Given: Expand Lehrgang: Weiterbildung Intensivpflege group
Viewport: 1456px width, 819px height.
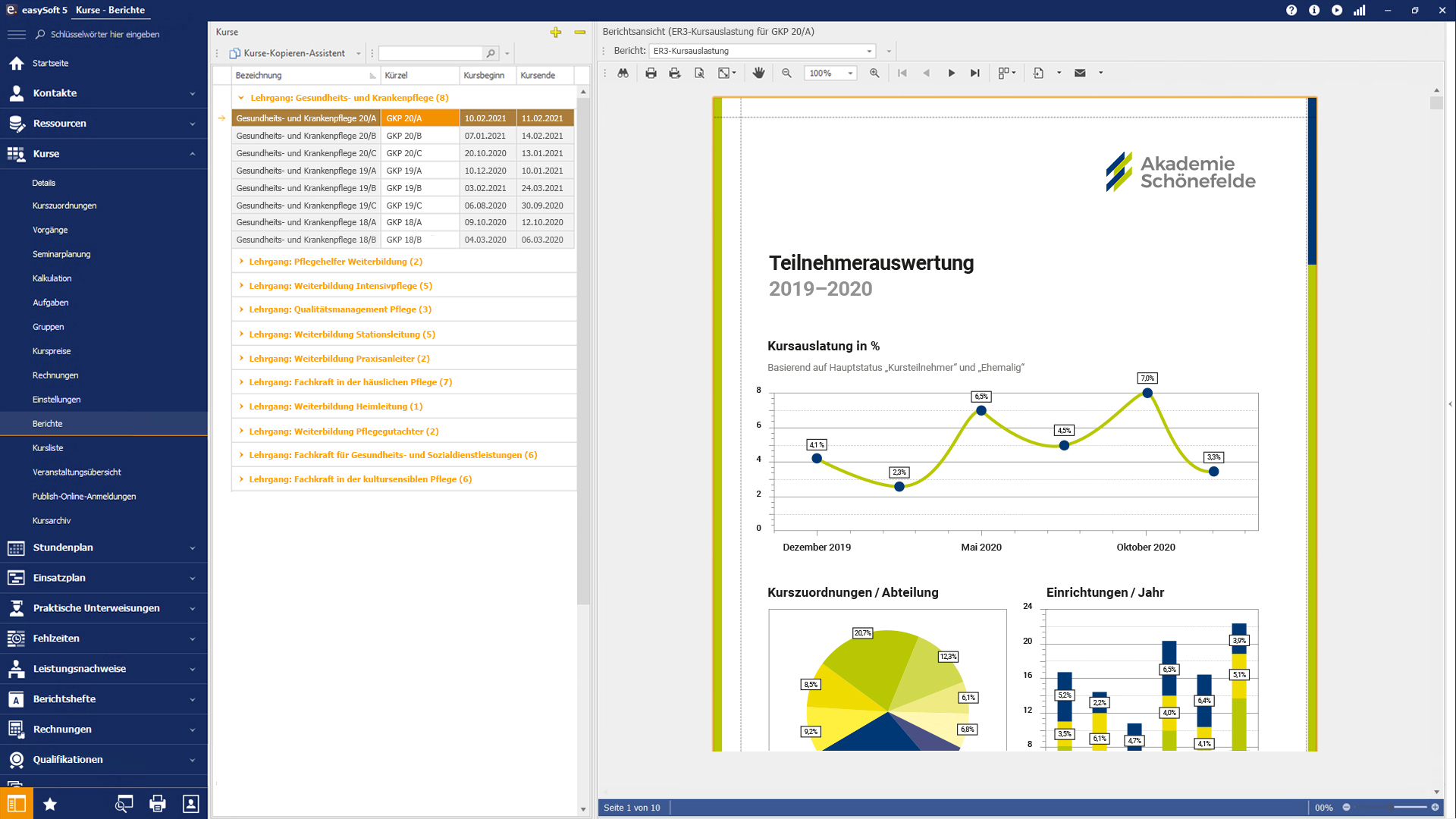Looking at the screenshot, I should 241,286.
